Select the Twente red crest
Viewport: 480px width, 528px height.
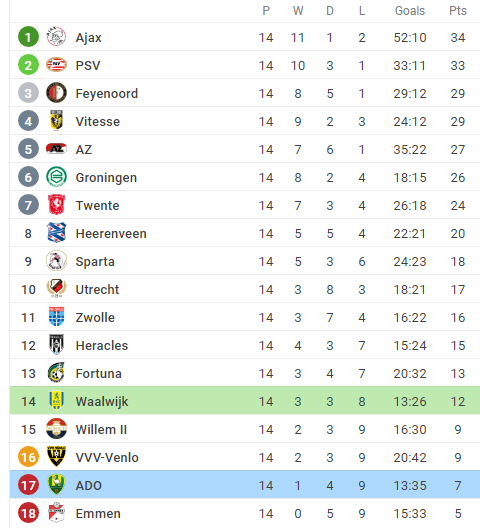[56, 204]
